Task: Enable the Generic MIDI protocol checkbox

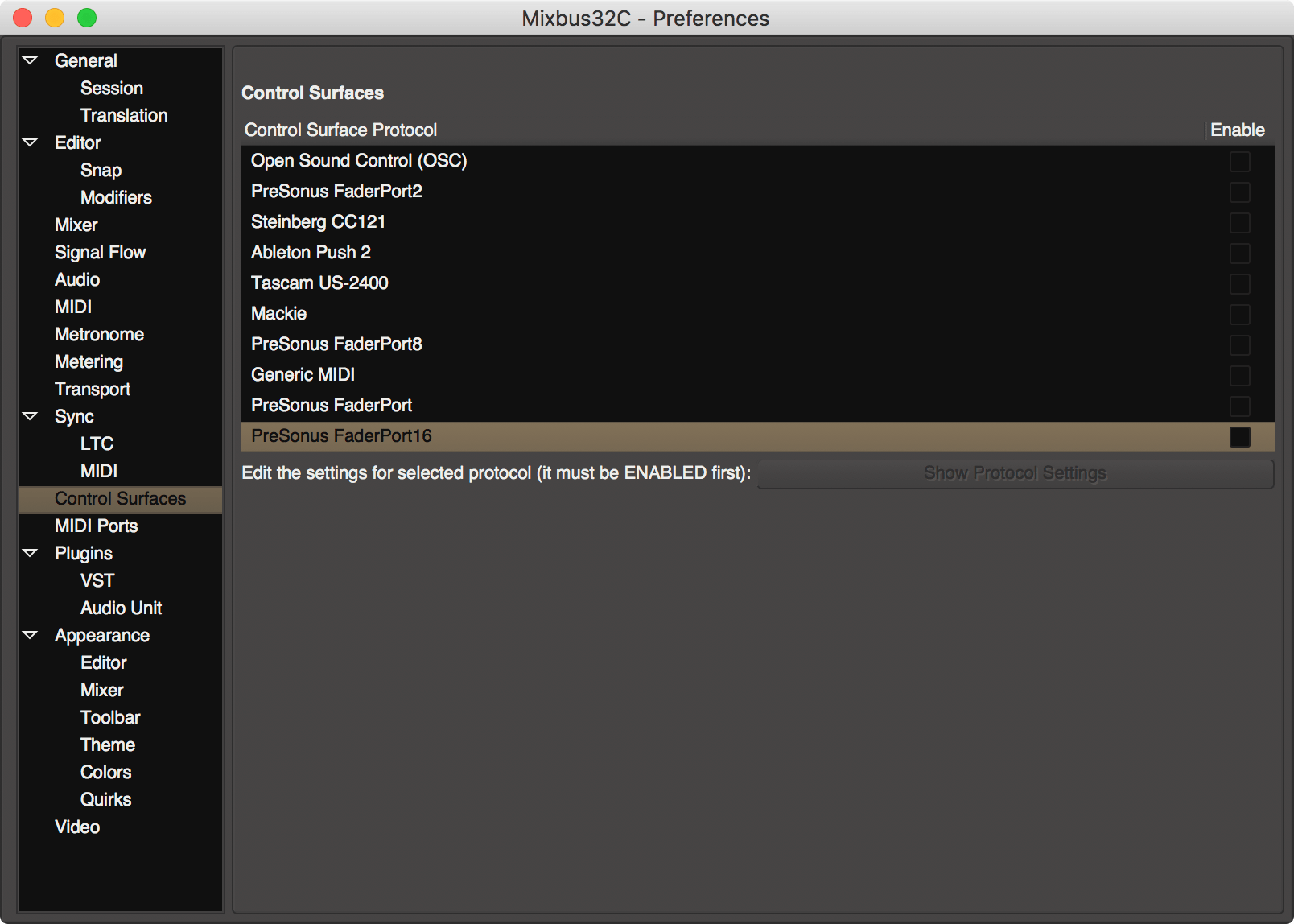Action: tap(1239, 375)
